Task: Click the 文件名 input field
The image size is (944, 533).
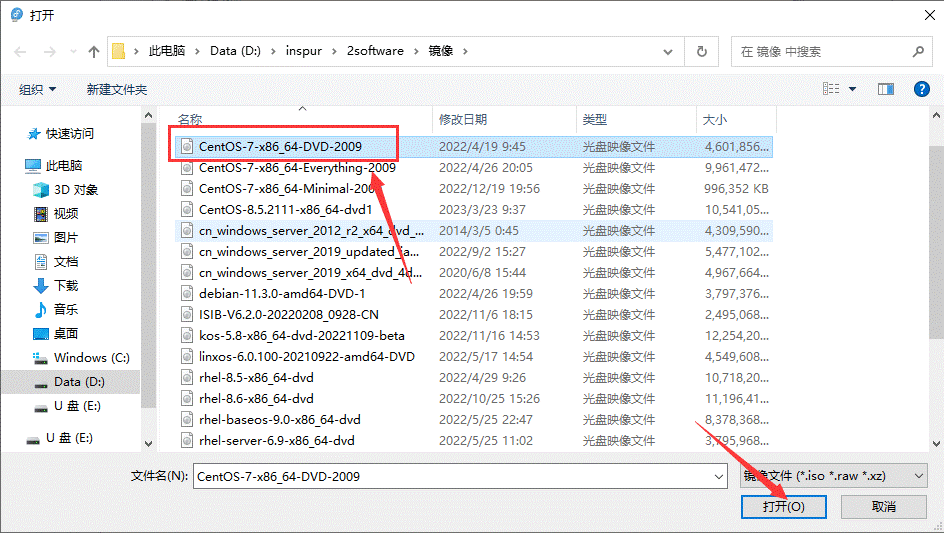Action: point(450,477)
